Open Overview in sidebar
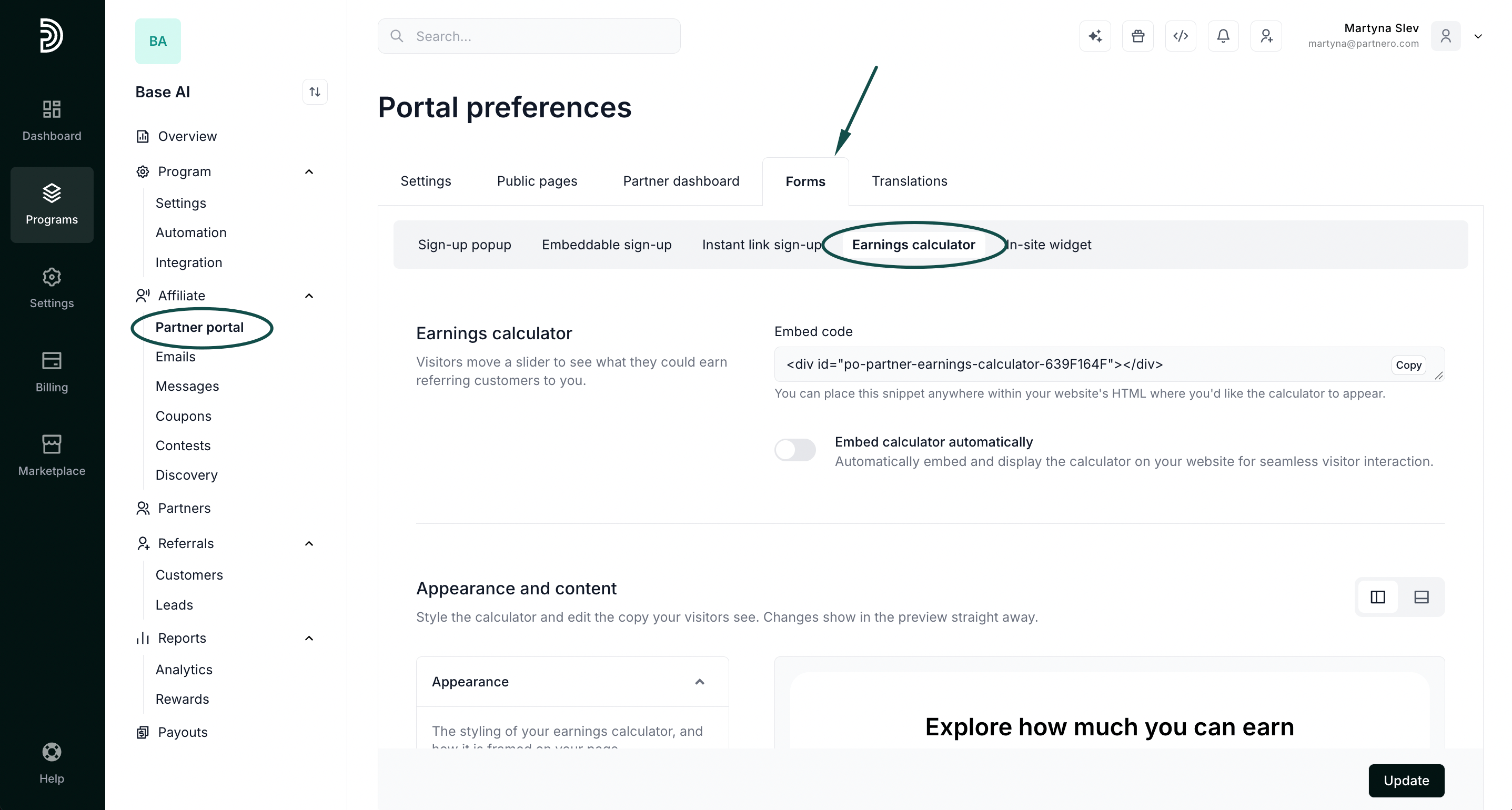 click(187, 136)
